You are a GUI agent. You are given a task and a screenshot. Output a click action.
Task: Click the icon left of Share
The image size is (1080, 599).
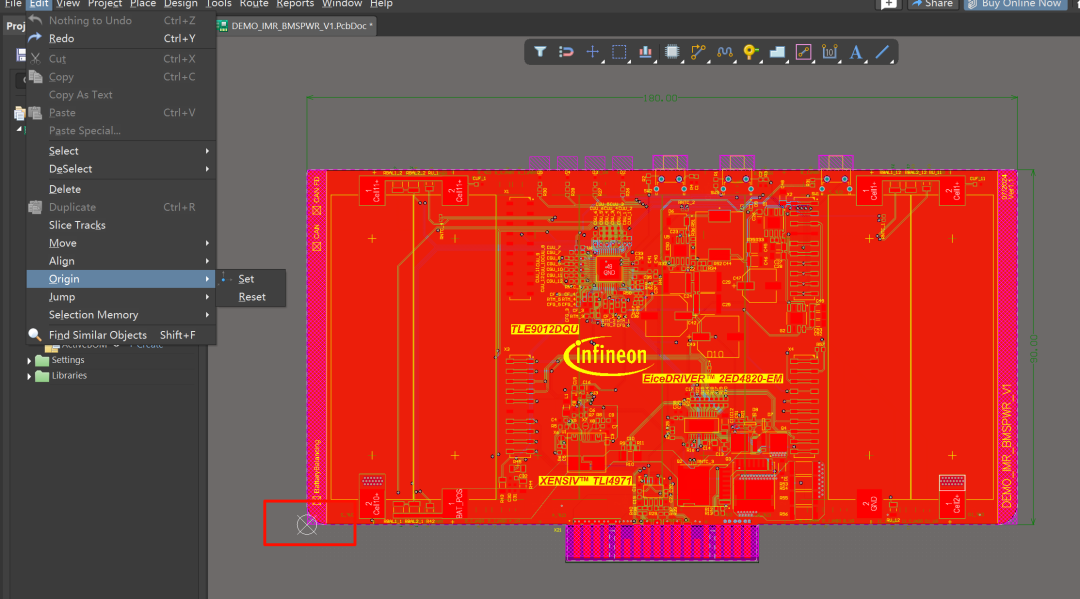(889, 4)
